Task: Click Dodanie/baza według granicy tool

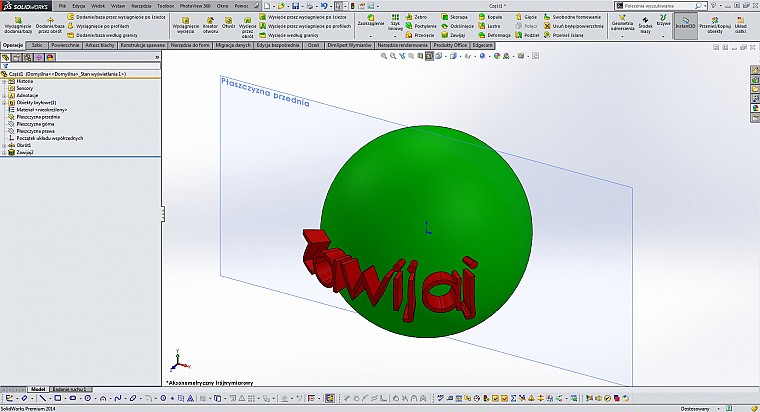Action: click(x=103, y=35)
